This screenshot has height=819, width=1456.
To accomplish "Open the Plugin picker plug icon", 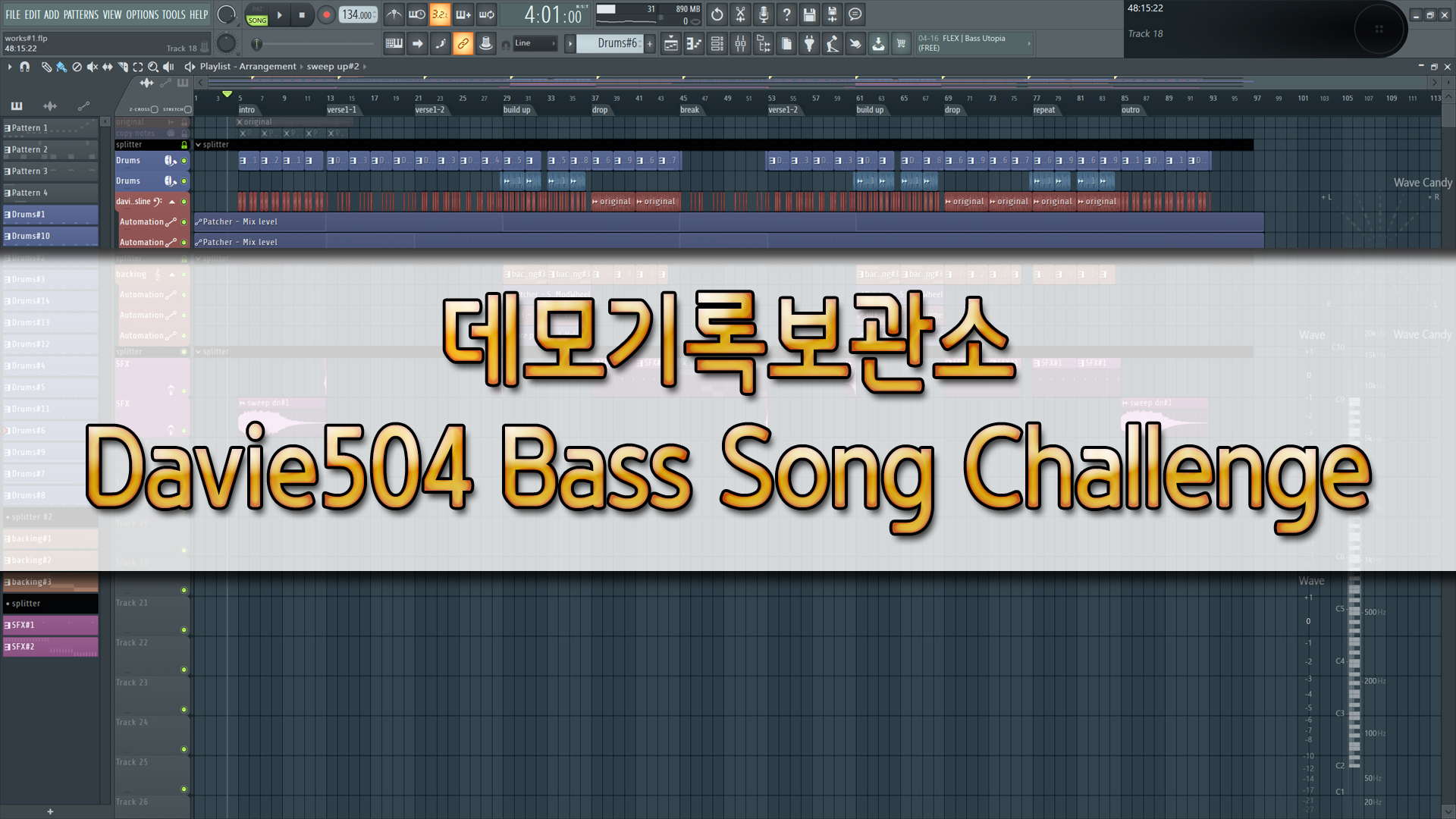I will click(x=809, y=44).
